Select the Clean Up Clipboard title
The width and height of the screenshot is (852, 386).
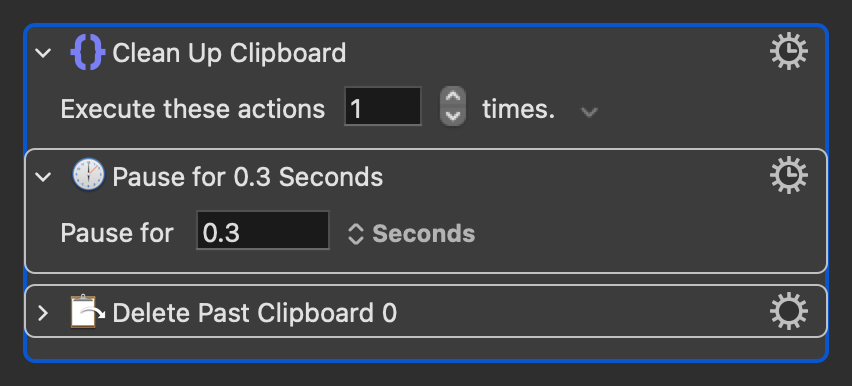coord(229,53)
